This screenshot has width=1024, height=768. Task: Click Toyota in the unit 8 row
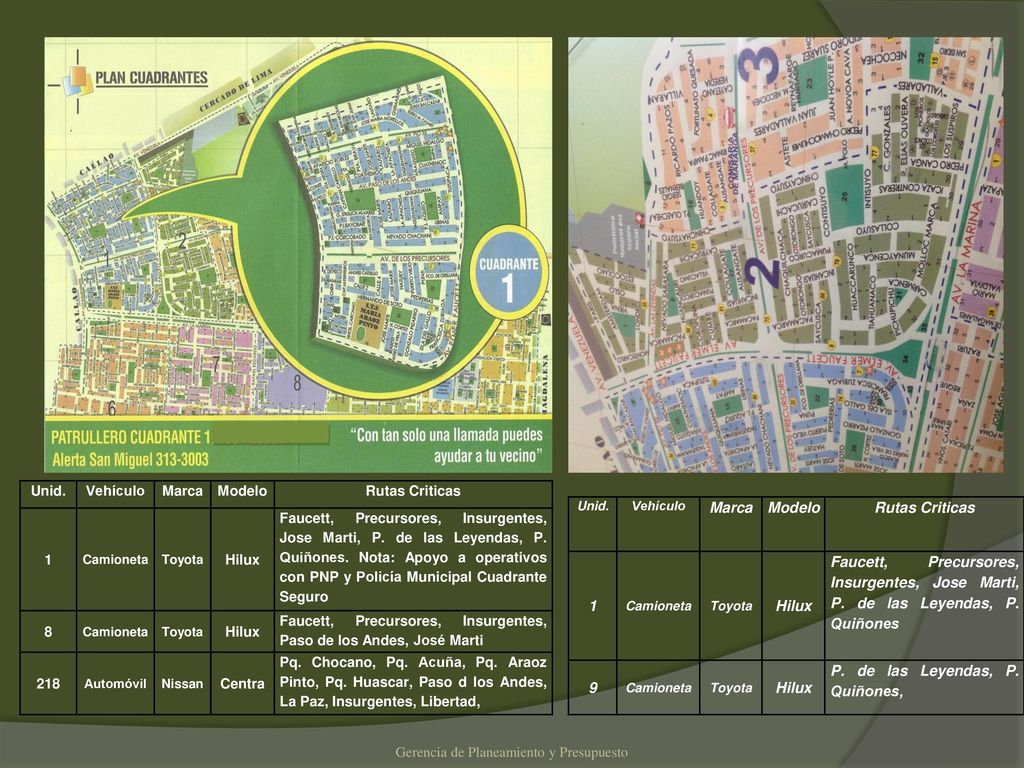(x=182, y=632)
